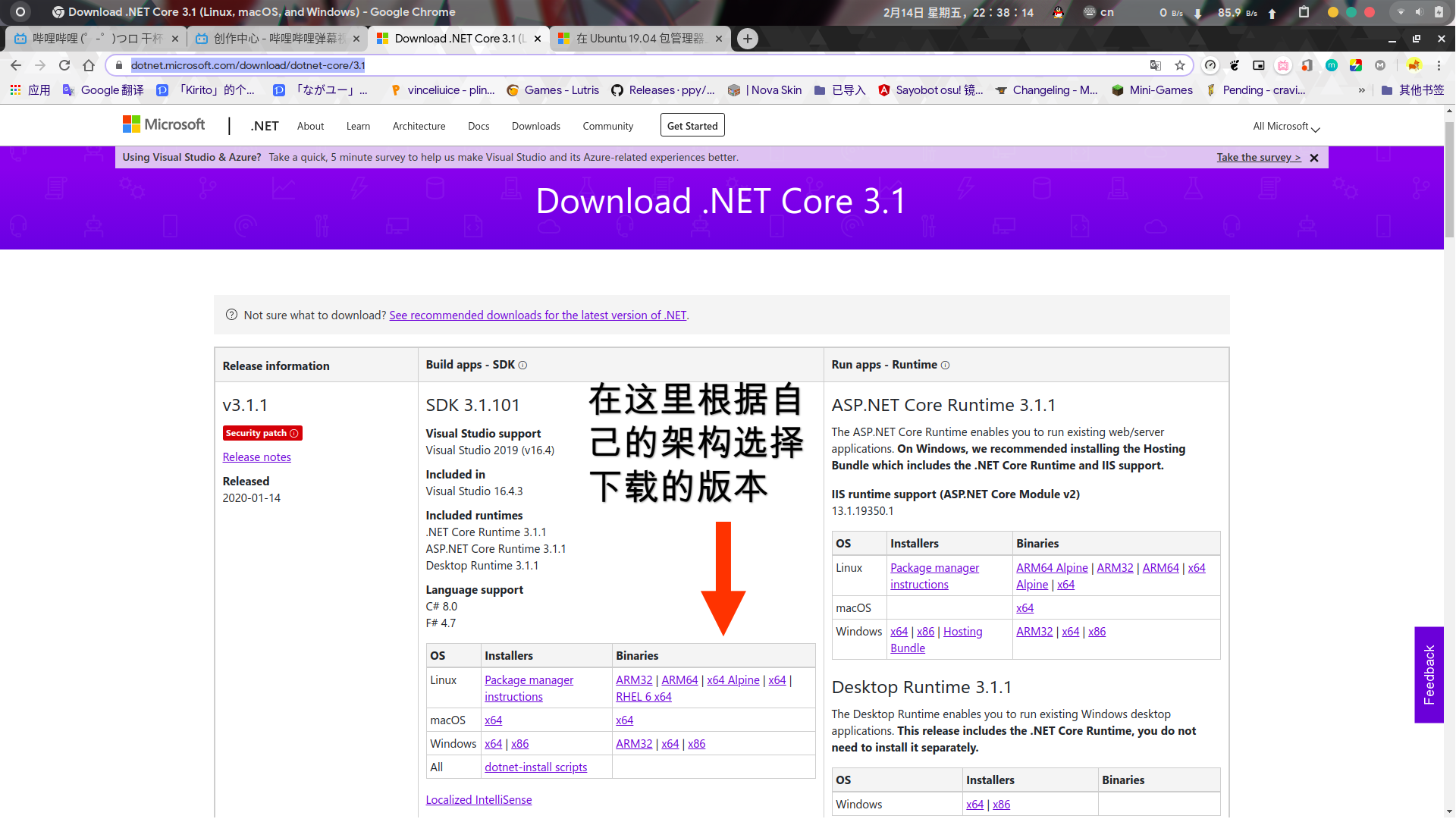Click the teal 'm' extension icon
The height and width of the screenshot is (819, 1456).
[1332, 65]
